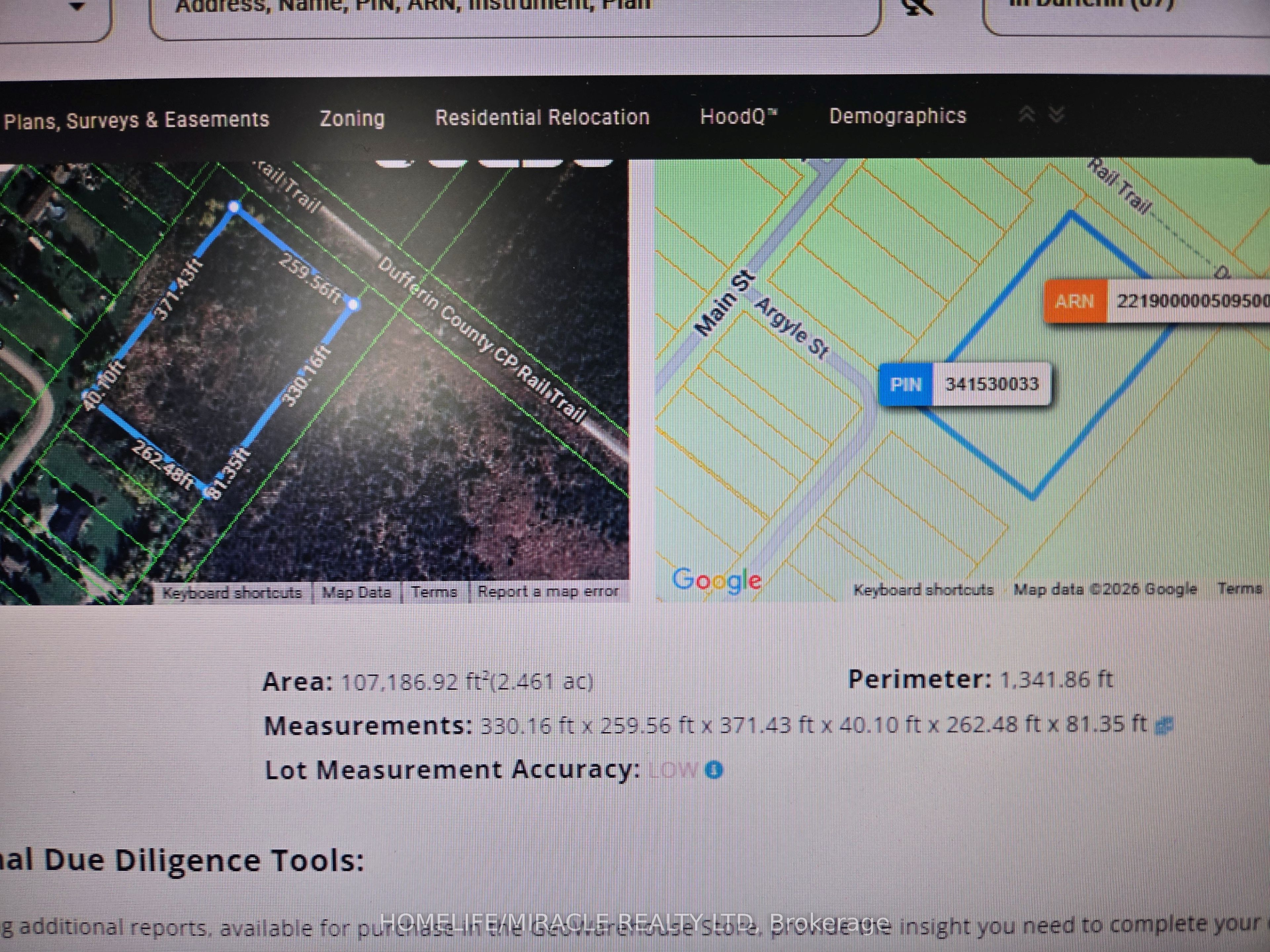
Task: Click the accuracy info icon next to LOW
Action: pyautogui.click(x=714, y=770)
